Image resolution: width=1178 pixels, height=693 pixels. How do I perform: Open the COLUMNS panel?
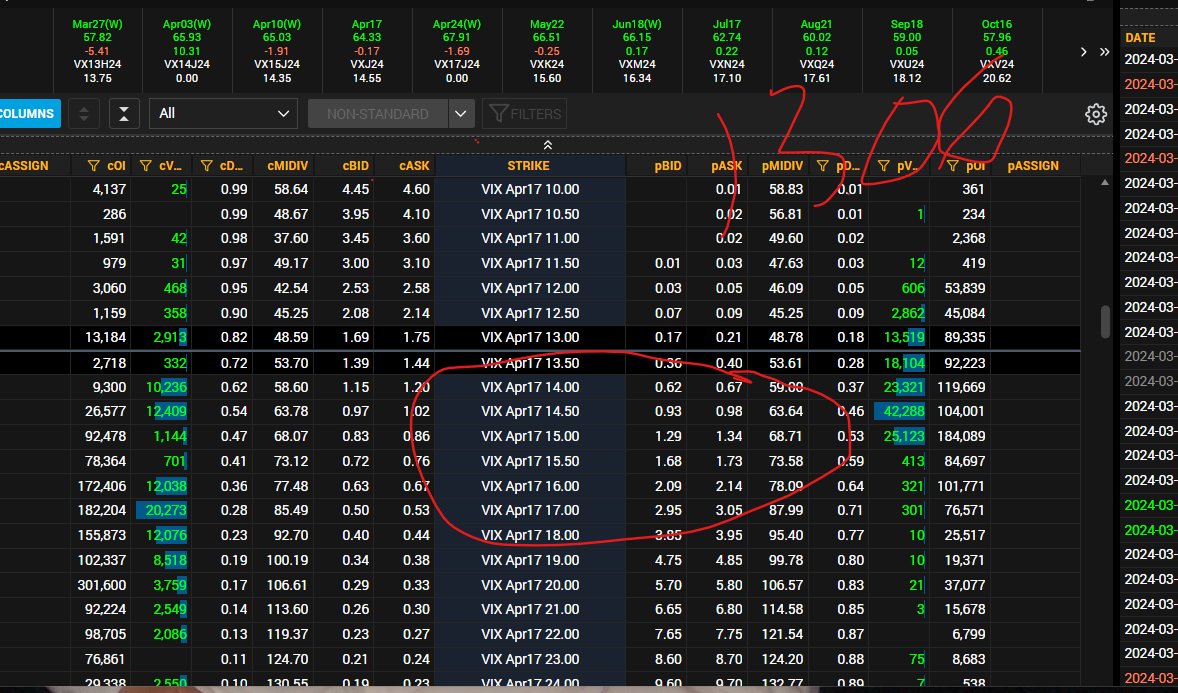click(29, 114)
